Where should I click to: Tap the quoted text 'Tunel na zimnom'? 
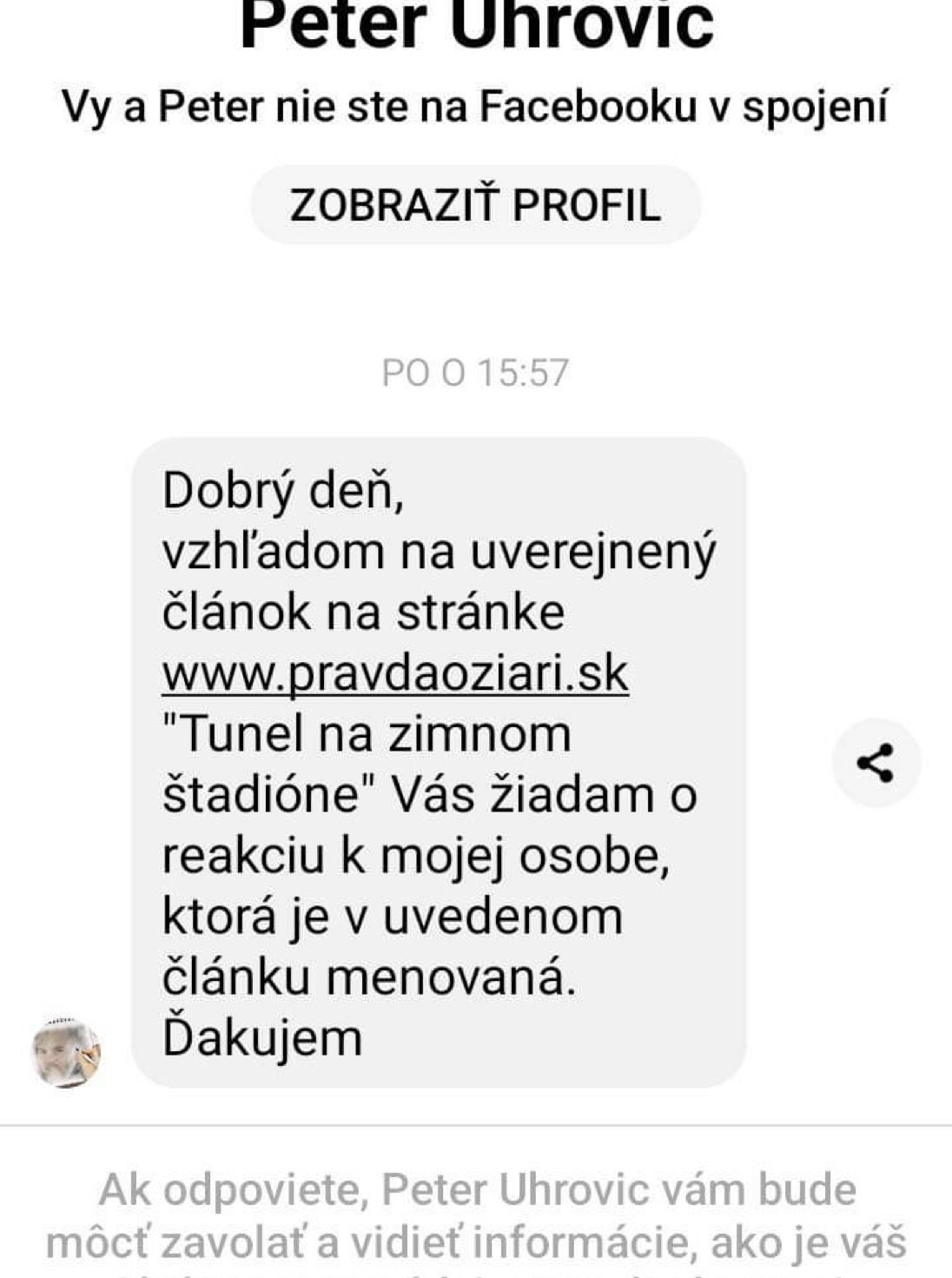point(367,734)
